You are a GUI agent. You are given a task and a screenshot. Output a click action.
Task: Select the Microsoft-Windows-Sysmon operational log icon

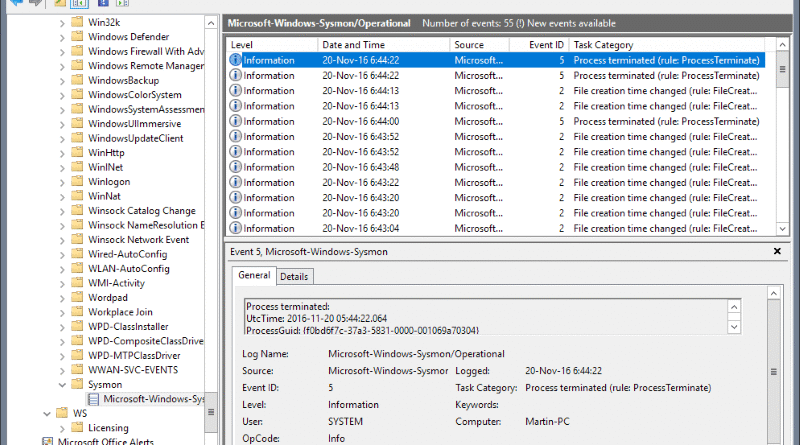click(x=93, y=399)
